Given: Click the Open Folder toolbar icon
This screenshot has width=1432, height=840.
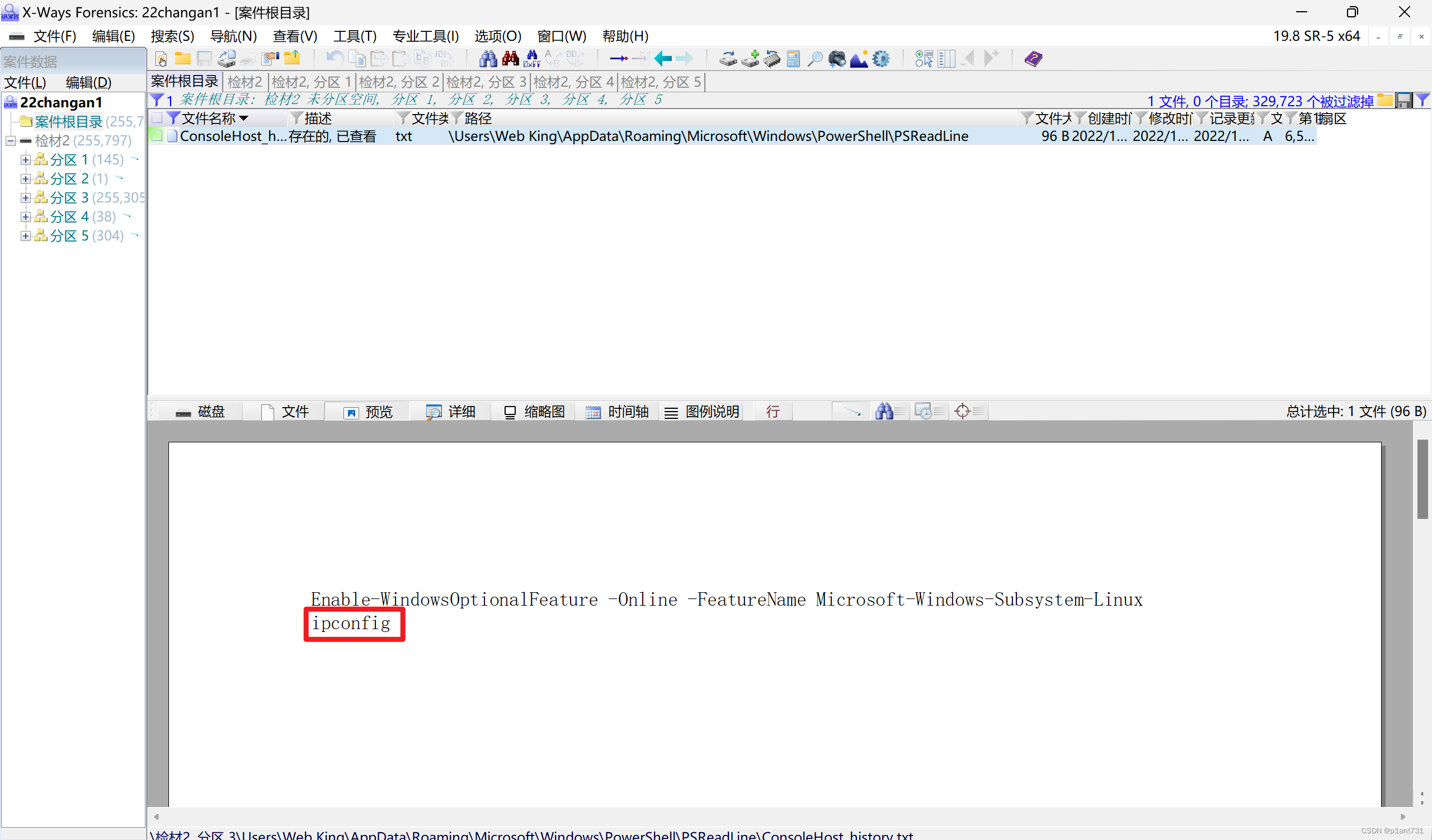Looking at the screenshot, I should 182,59.
